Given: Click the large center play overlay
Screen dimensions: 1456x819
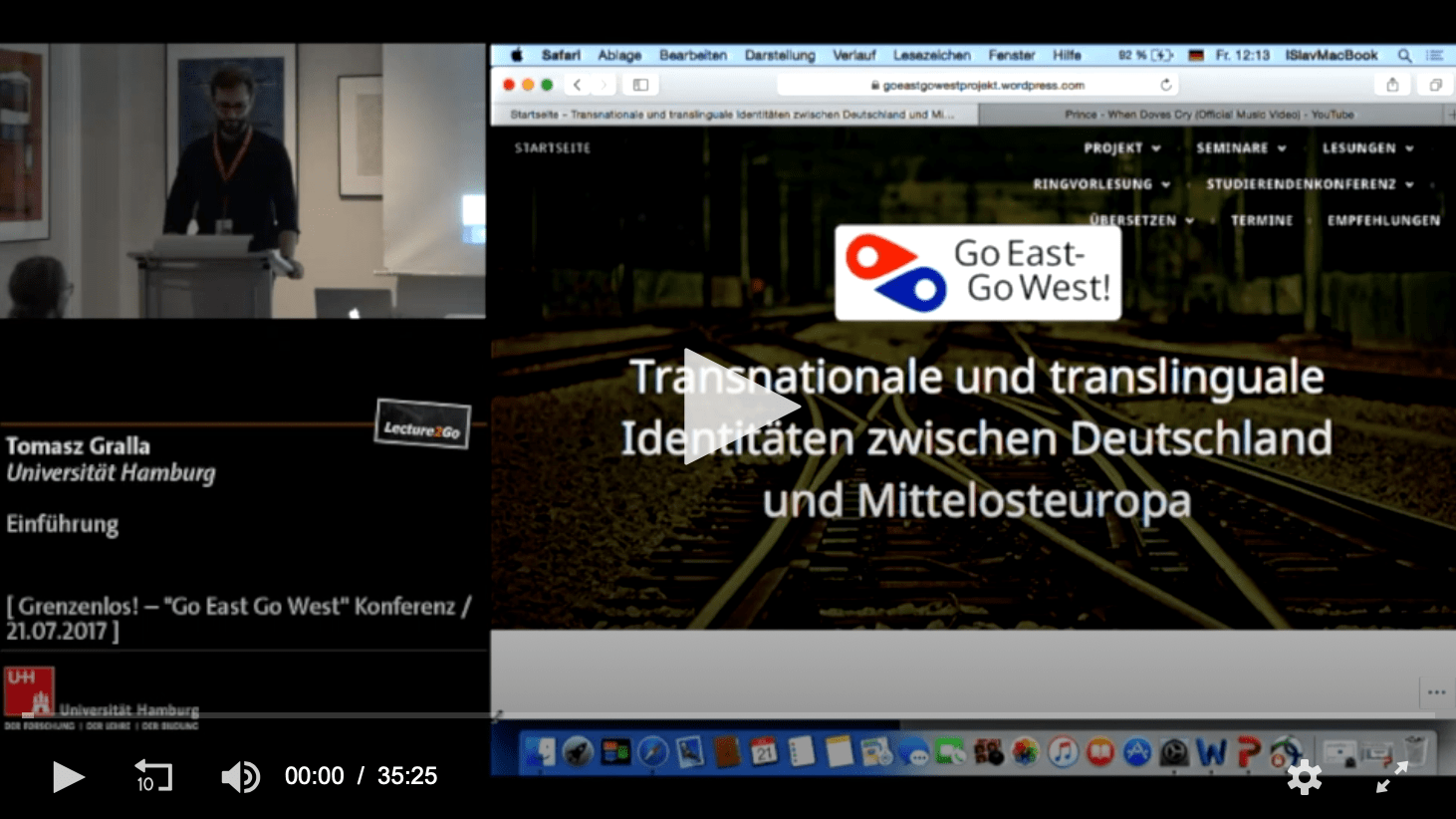Looking at the screenshot, I should [x=741, y=407].
